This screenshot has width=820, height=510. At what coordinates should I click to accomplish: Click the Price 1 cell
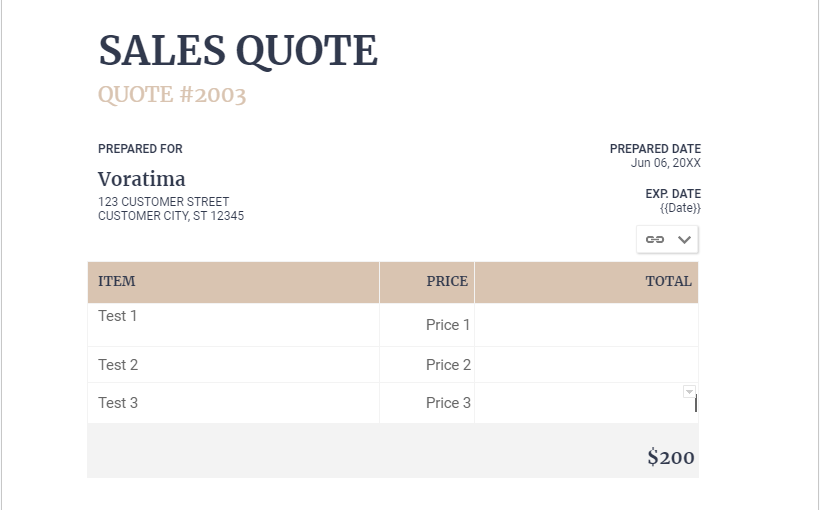pos(448,325)
